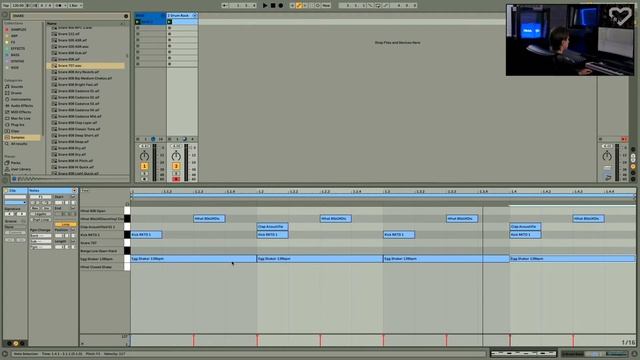Select the first Kick RRTD 1 note
Screen dimensions: 640x360
[x=147, y=235]
